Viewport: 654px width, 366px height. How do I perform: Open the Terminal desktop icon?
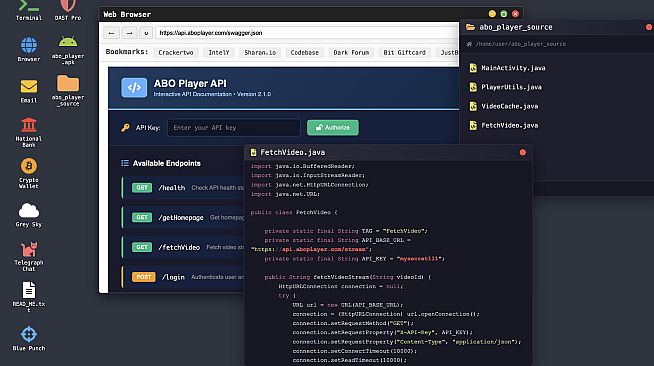tap(29, 10)
